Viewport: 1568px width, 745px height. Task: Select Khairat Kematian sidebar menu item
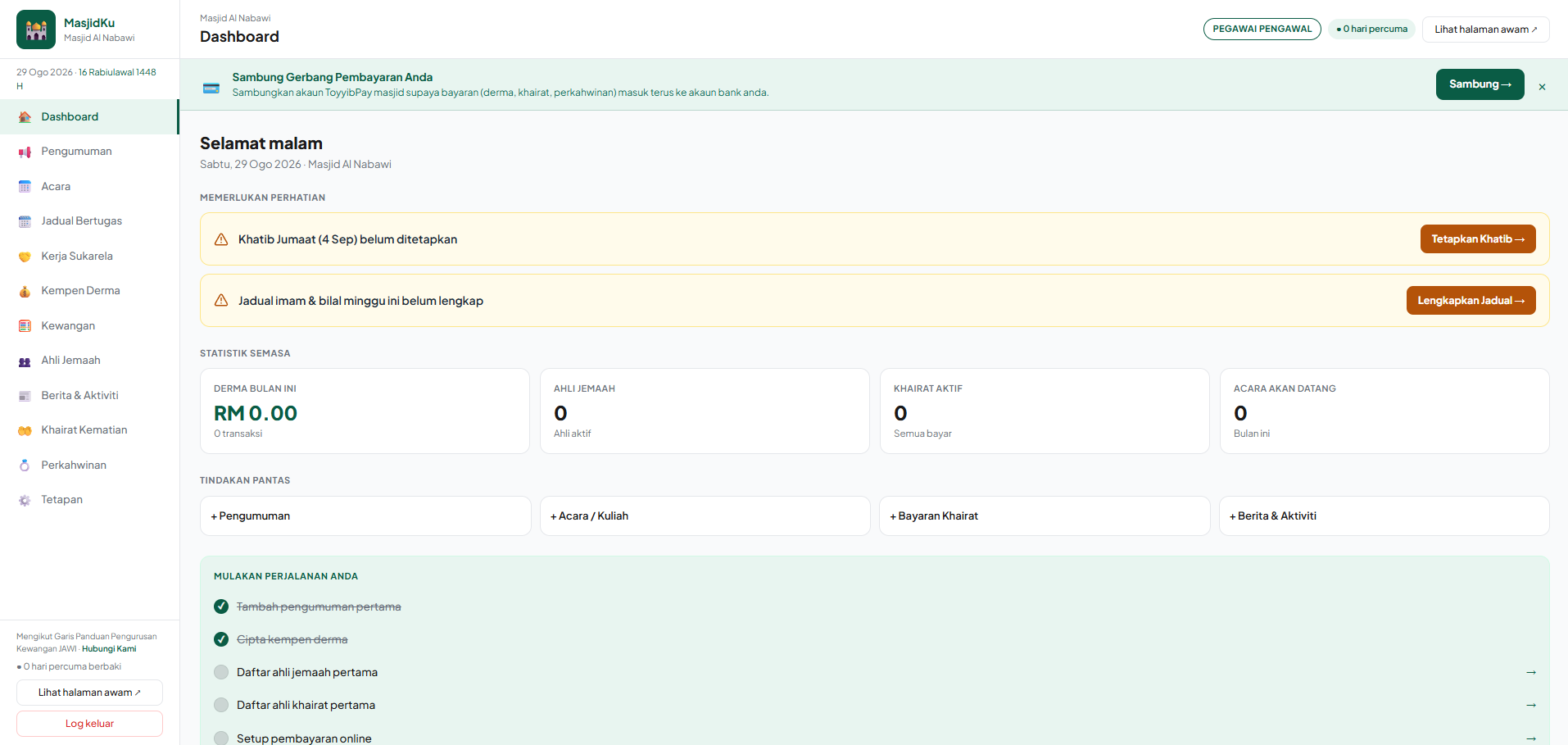pyautogui.click(x=89, y=430)
